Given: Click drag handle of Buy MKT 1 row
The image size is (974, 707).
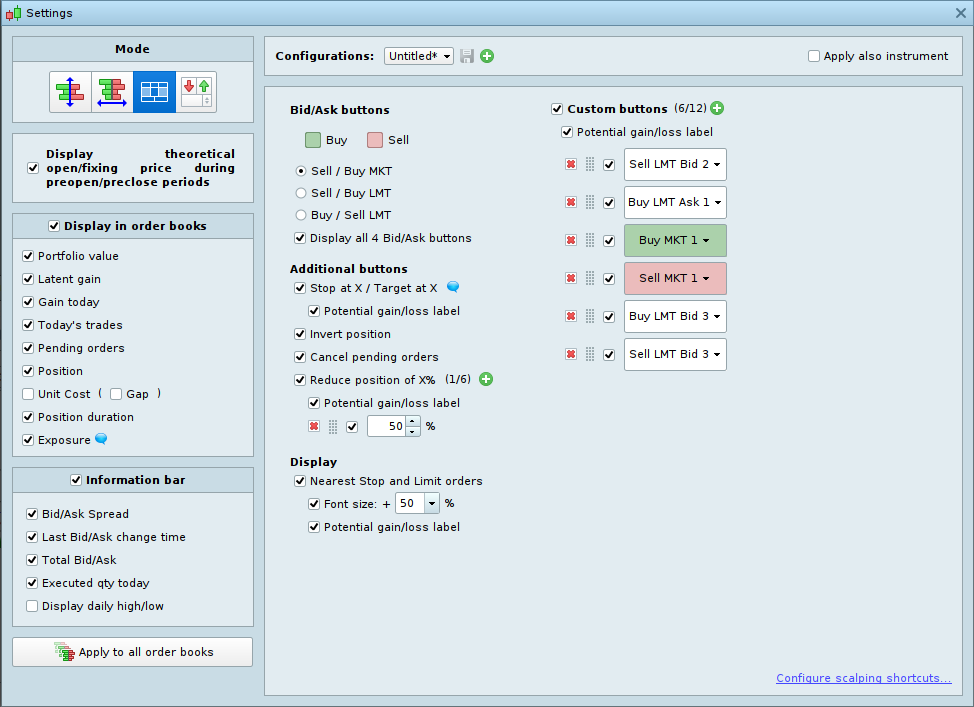Looking at the screenshot, I should click(x=590, y=240).
